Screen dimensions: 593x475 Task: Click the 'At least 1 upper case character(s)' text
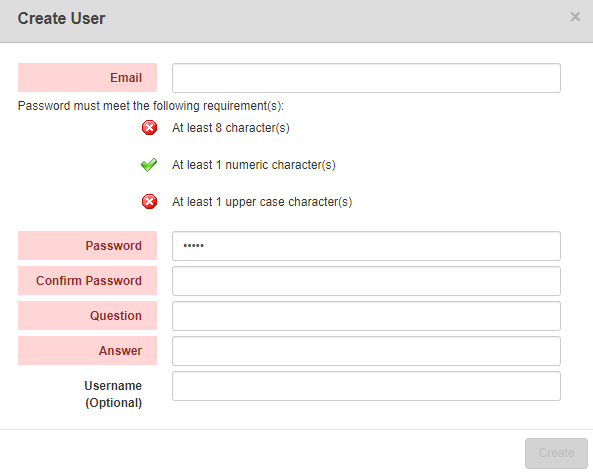point(262,202)
